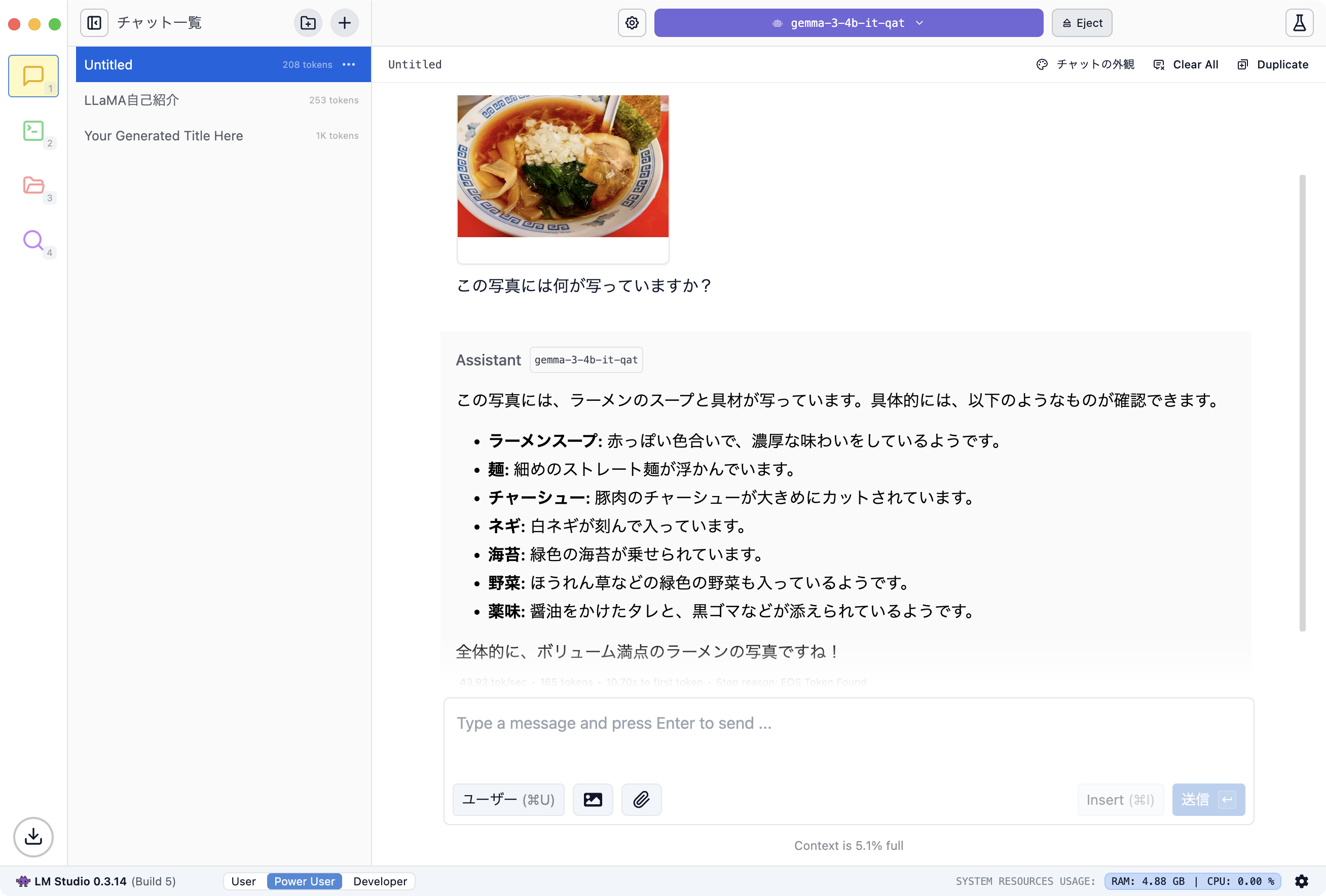Viewport: 1326px width, 896px height.
Task: Open the Developer terminal sidebar icon
Action: [33, 131]
